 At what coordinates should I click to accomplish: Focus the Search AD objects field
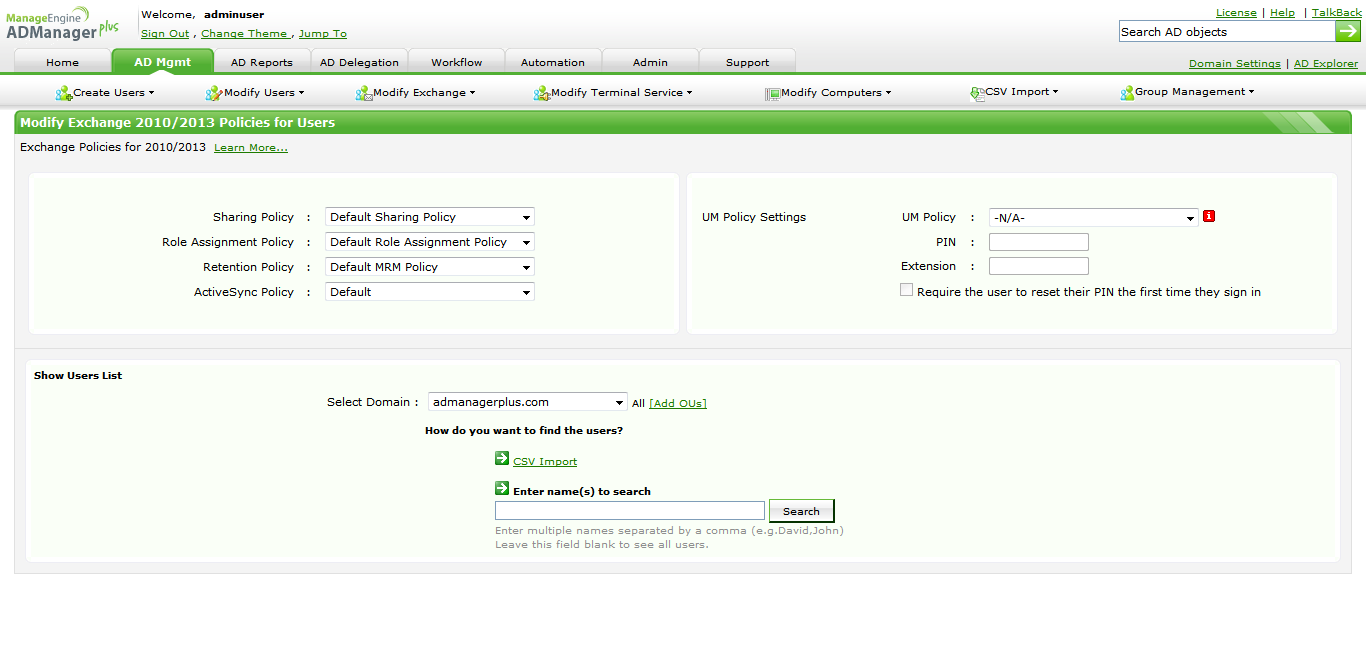1226,32
